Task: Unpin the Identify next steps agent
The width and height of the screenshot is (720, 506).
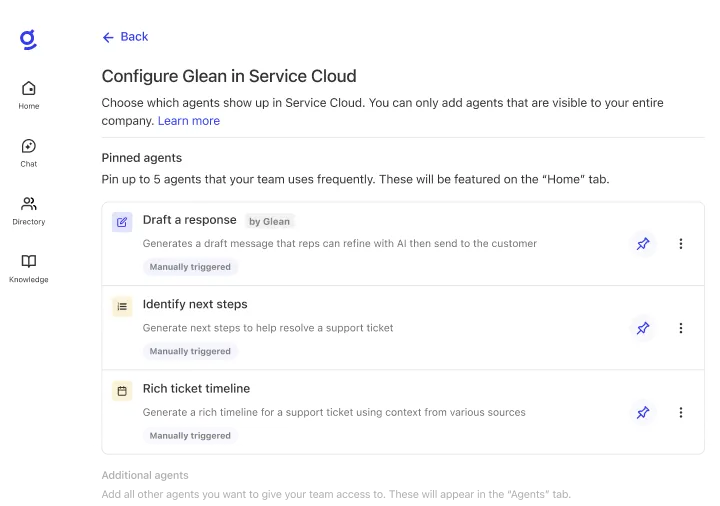Action: (643, 328)
